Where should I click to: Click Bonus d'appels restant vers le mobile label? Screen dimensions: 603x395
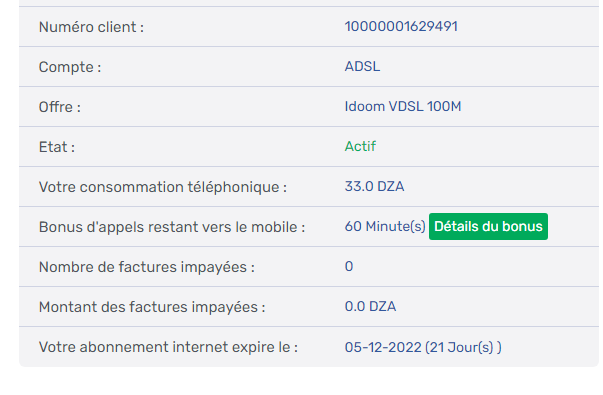click(x=172, y=227)
